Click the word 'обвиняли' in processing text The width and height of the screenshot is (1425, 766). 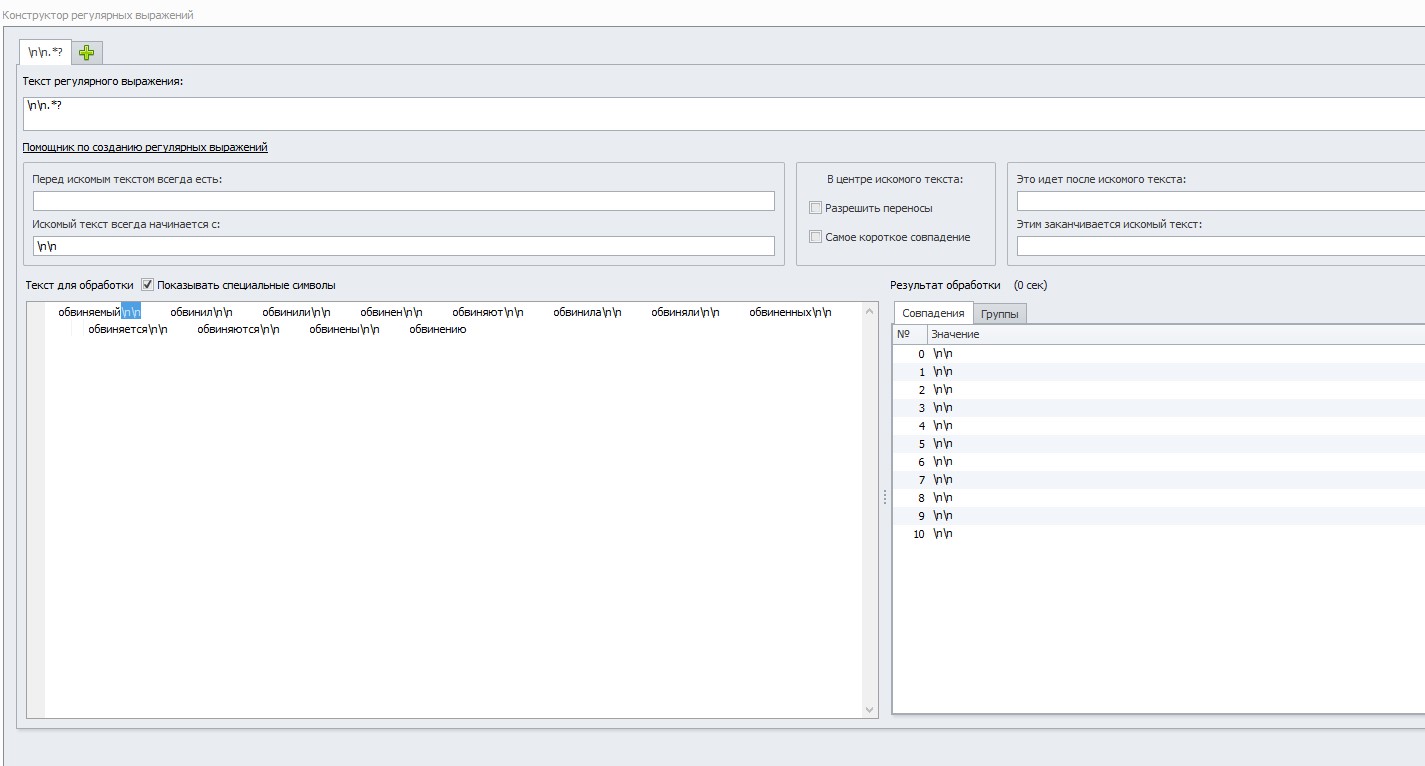[x=676, y=313]
